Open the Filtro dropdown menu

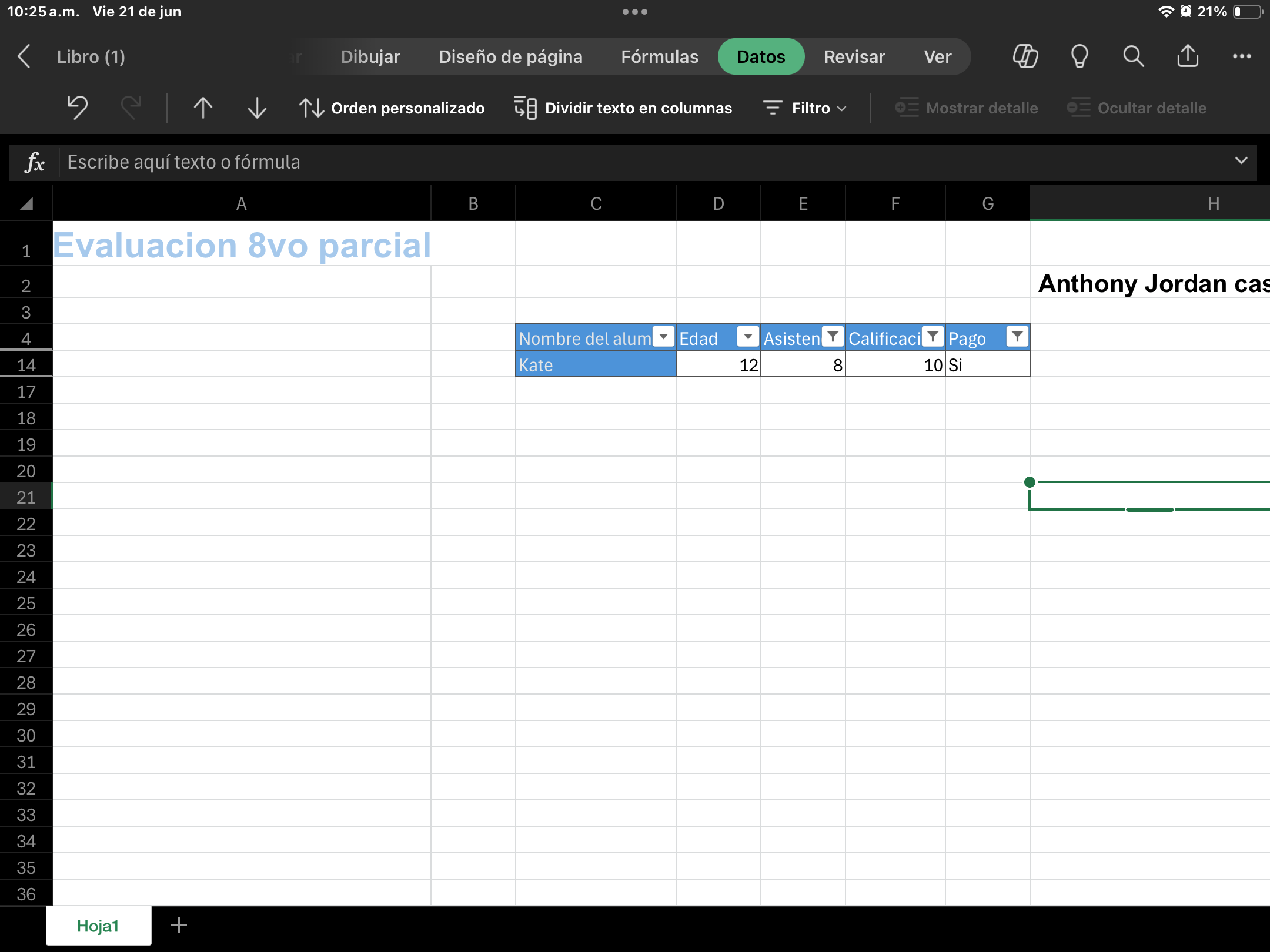(x=805, y=108)
